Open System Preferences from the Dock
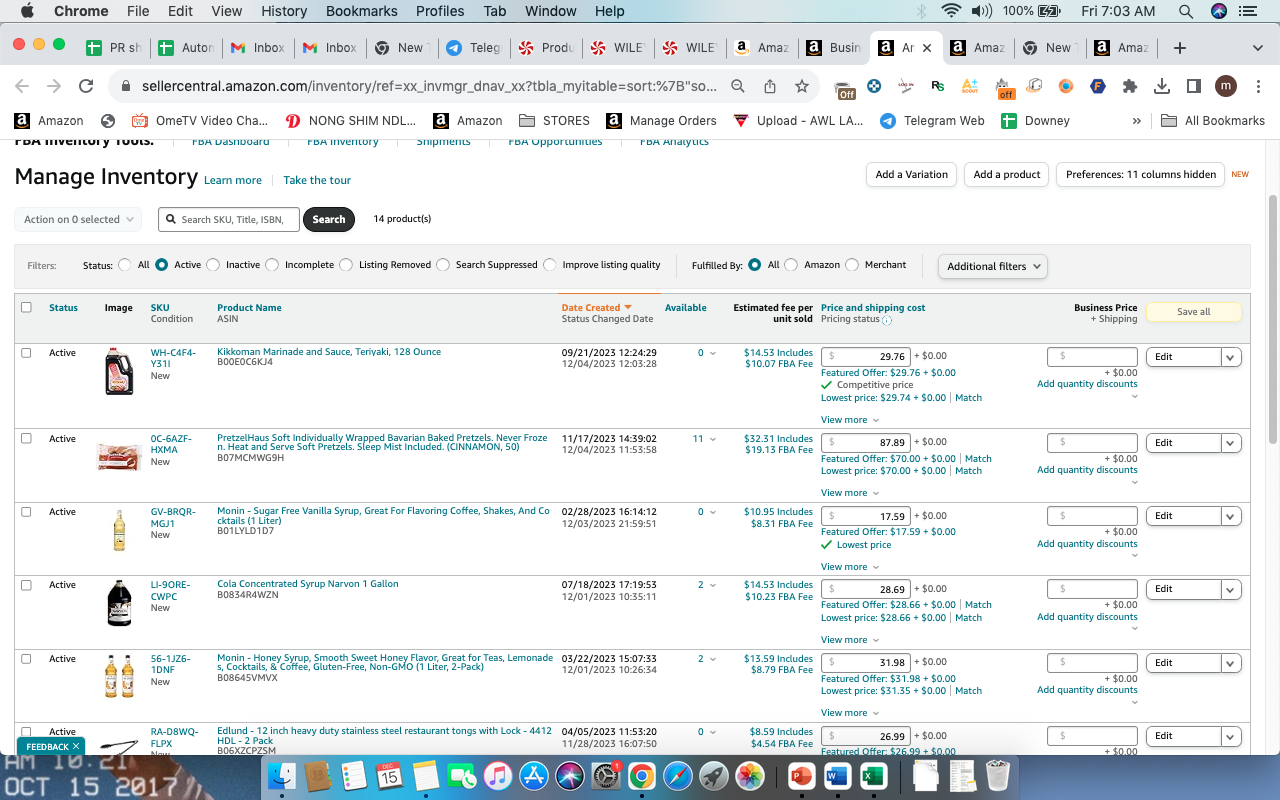This screenshot has height=800, width=1280. pyautogui.click(x=605, y=776)
